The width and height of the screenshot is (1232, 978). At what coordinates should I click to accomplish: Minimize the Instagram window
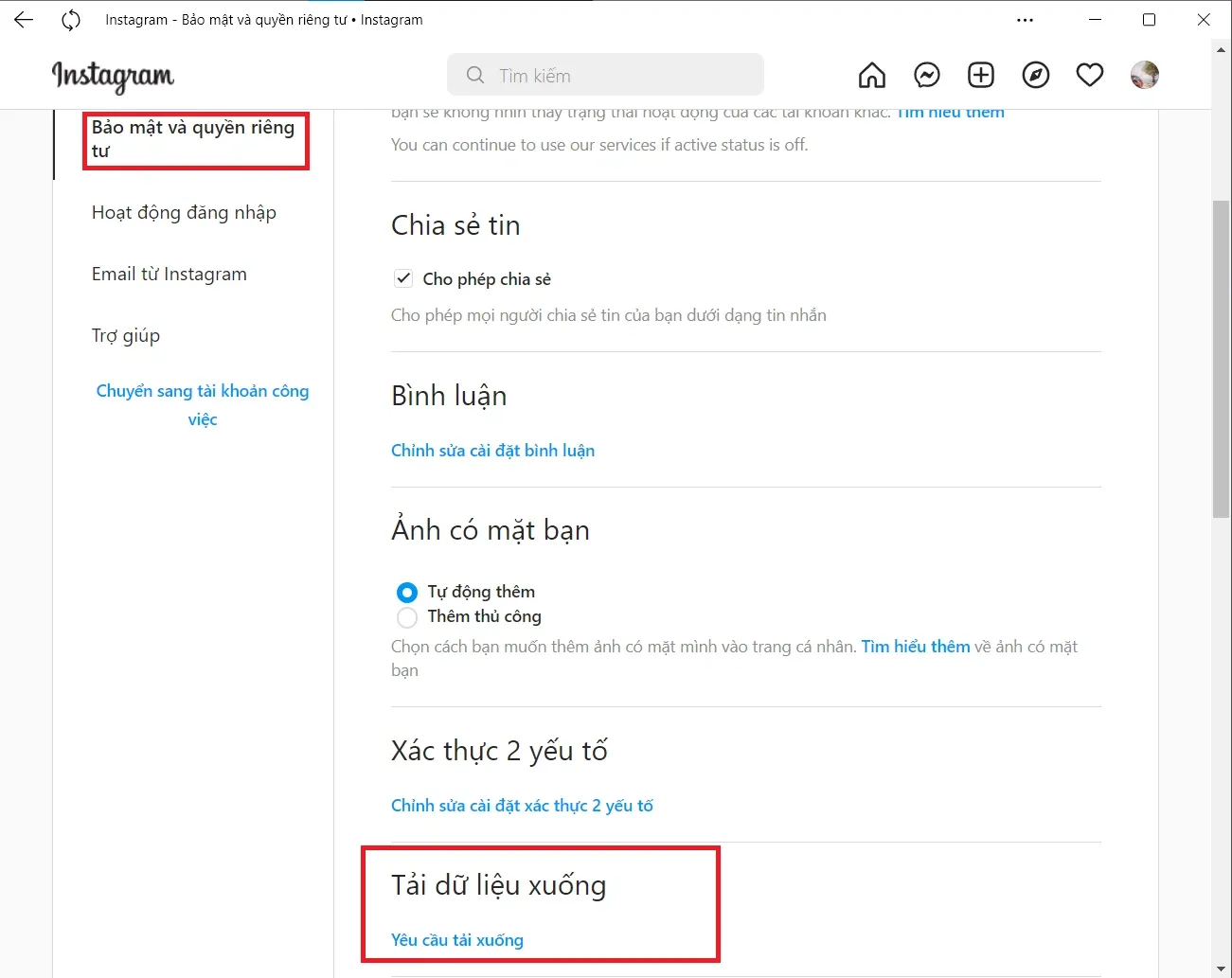(1096, 20)
